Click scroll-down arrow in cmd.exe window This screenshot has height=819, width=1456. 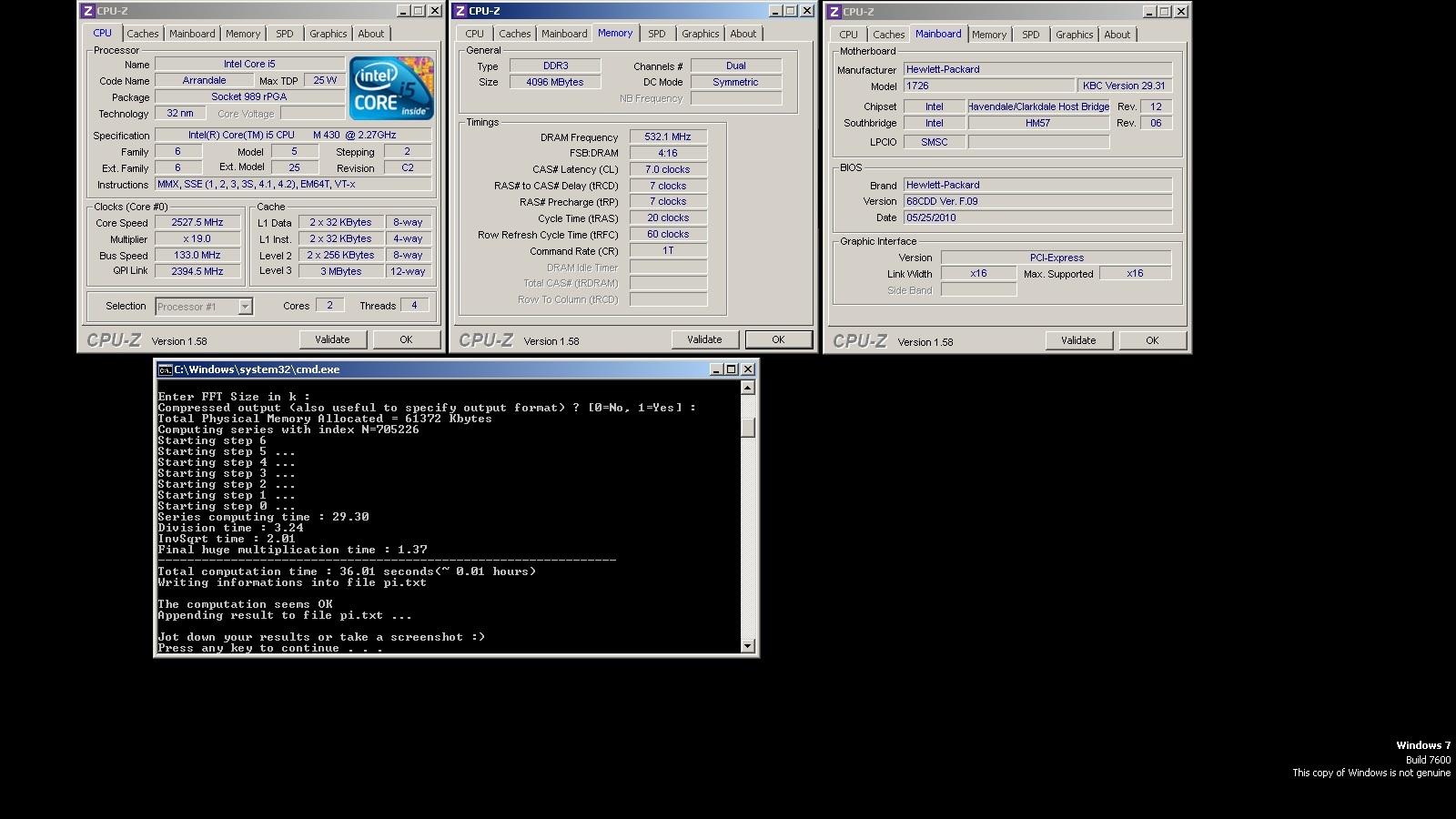tap(748, 646)
